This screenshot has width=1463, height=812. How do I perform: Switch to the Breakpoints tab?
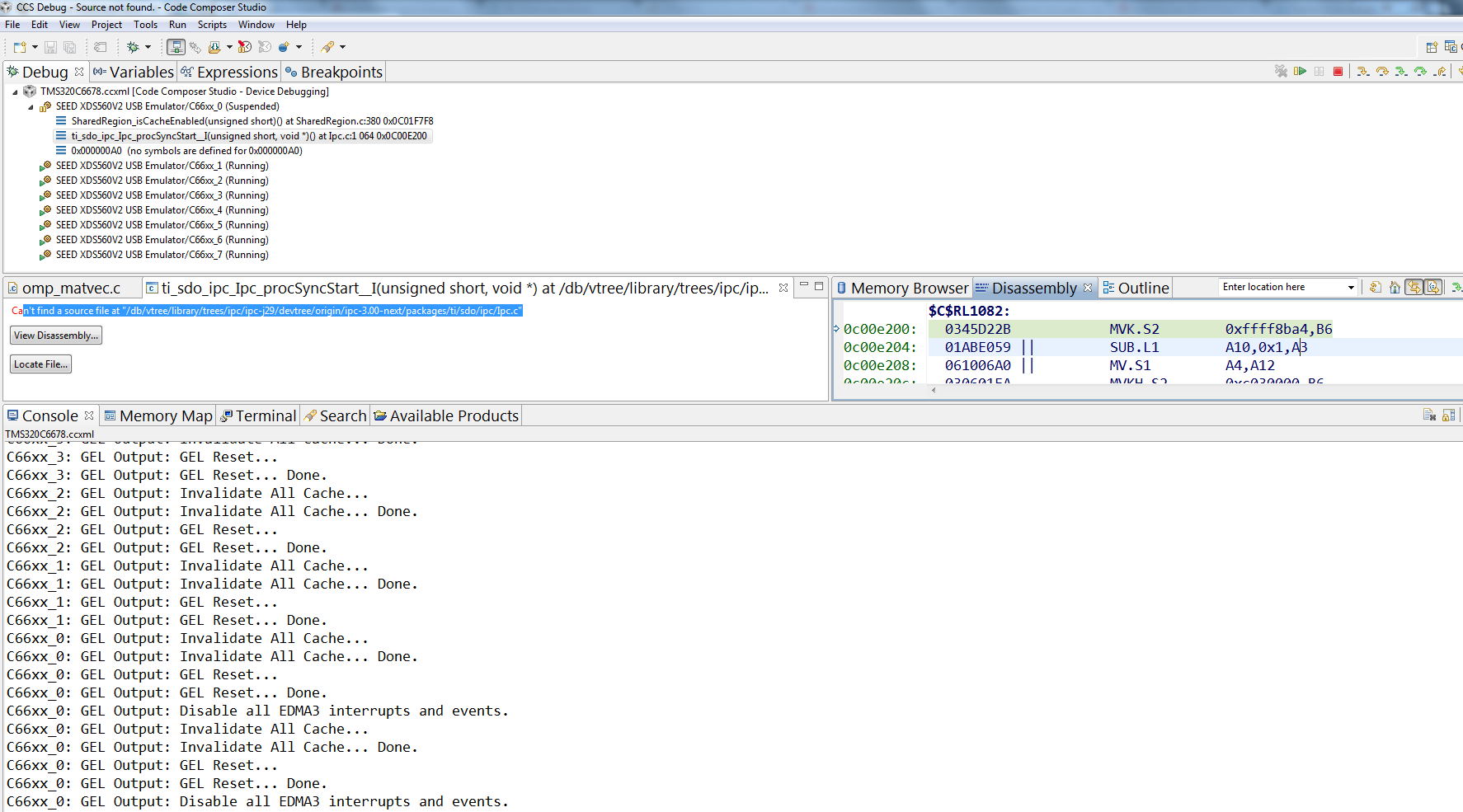coord(334,72)
